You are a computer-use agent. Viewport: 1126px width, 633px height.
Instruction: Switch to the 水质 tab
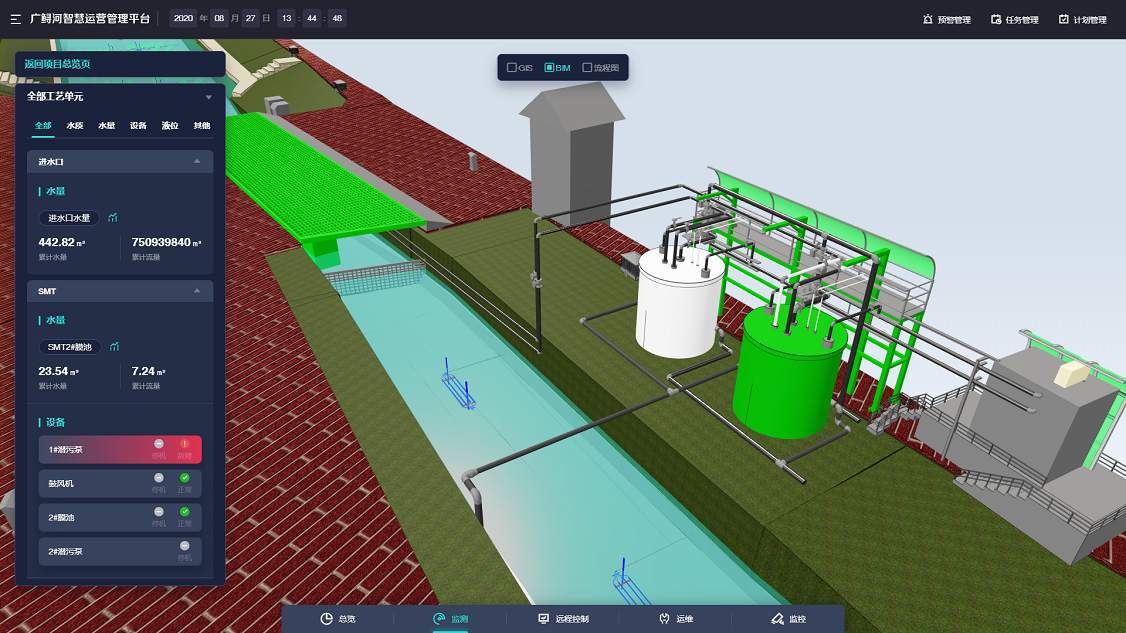click(x=75, y=126)
